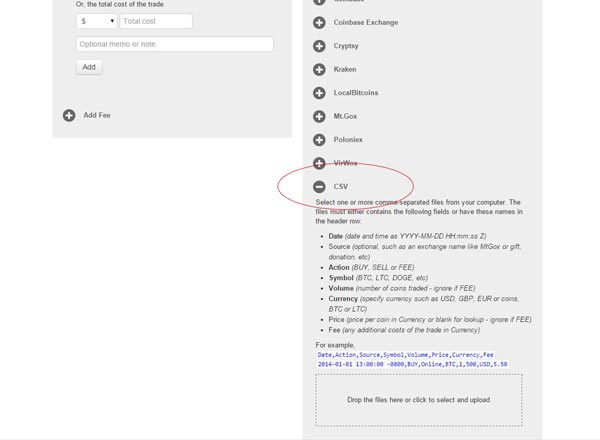The height and width of the screenshot is (440, 600).
Task: Open the currency symbol dropdown
Action: tap(96, 21)
